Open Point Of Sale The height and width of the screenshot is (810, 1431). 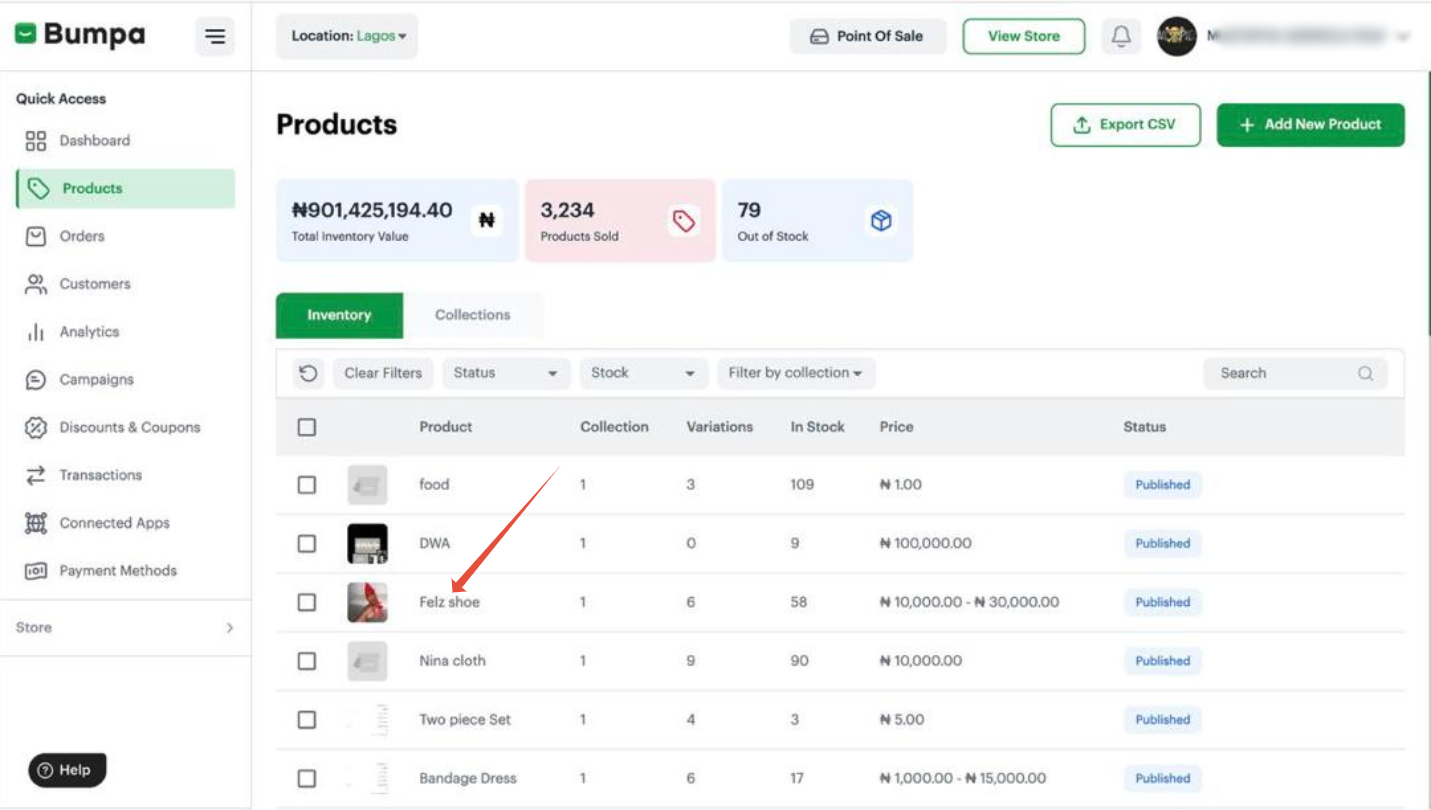pos(868,37)
